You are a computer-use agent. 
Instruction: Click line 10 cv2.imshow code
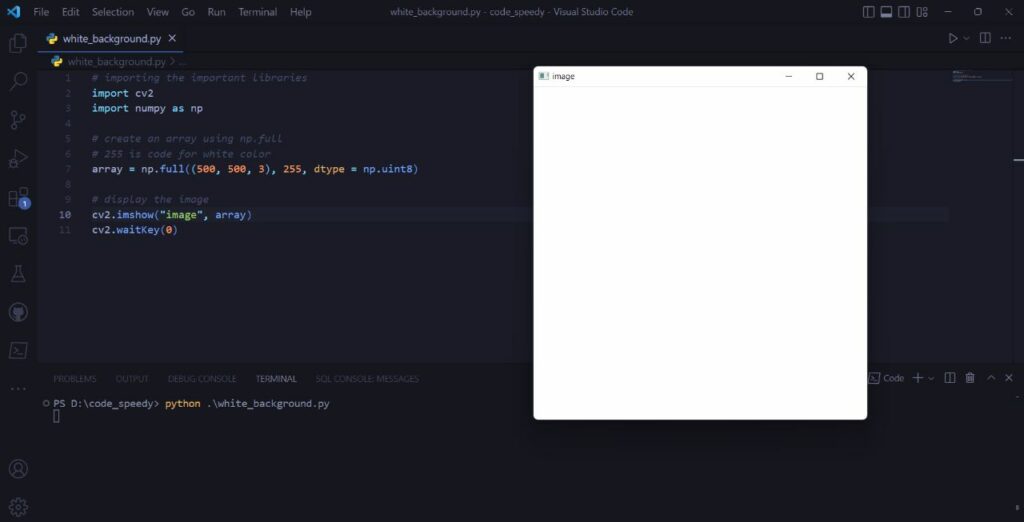click(172, 215)
